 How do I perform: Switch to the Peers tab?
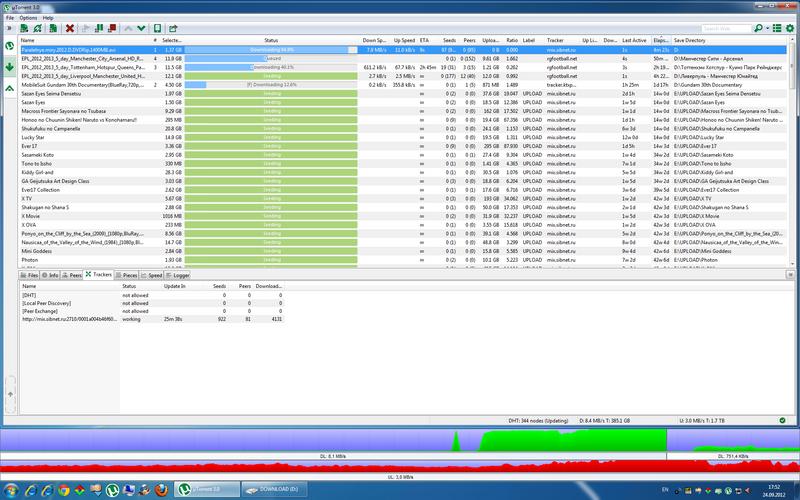click(72, 275)
